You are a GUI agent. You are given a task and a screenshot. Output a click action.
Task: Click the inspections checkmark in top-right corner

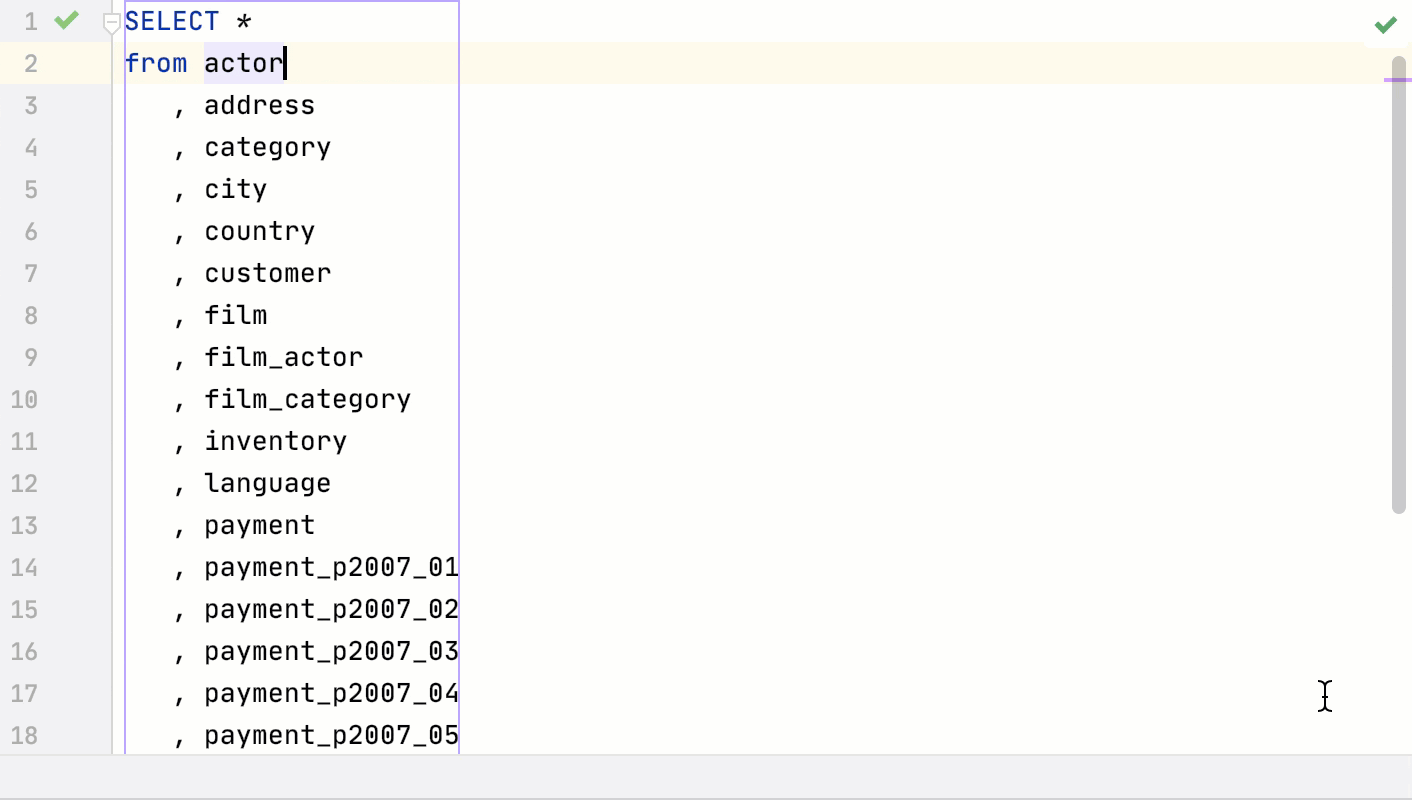point(1385,24)
